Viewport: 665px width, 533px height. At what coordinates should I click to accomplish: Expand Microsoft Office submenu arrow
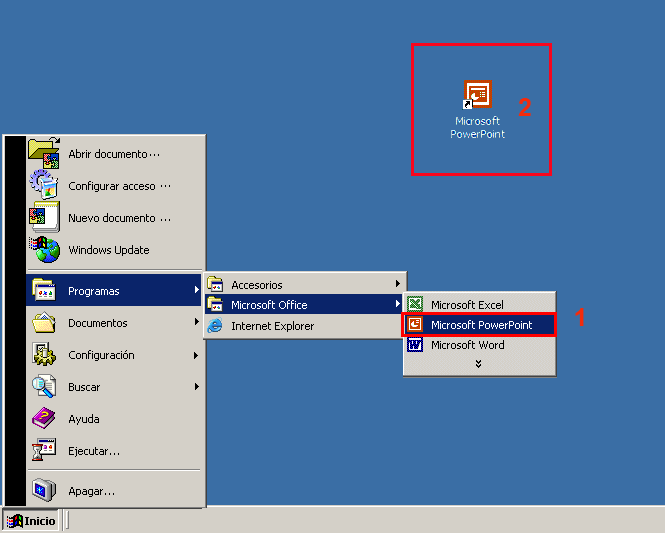pos(397,304)
